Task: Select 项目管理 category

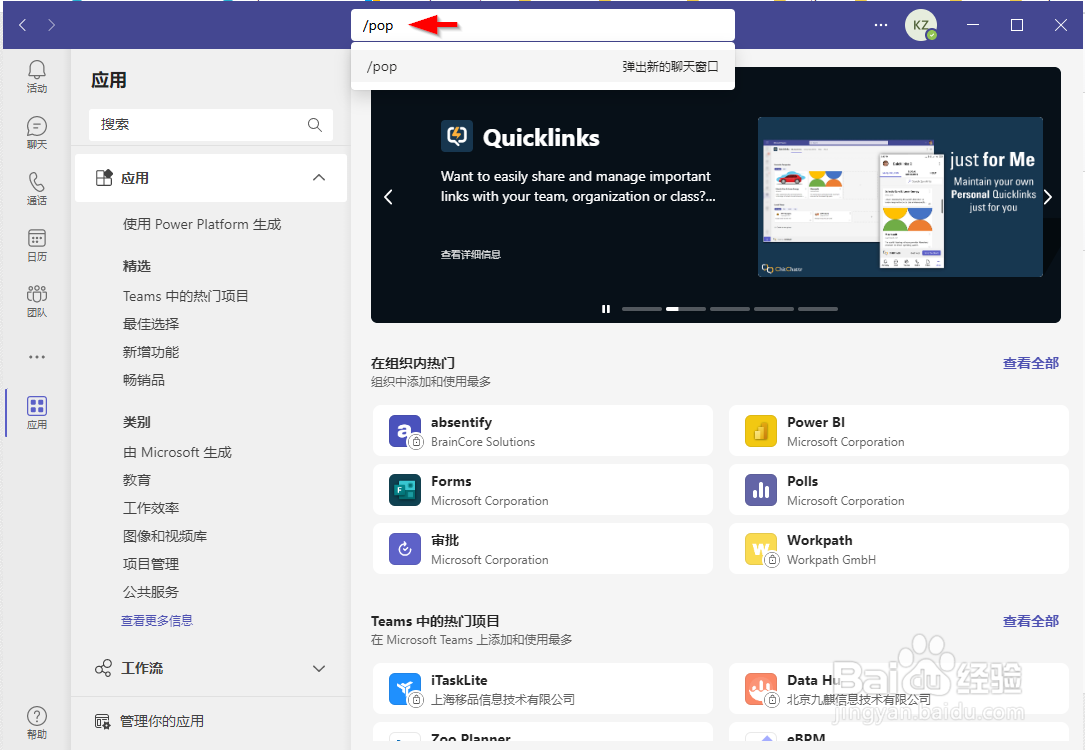Action: [x=151, y=564]
